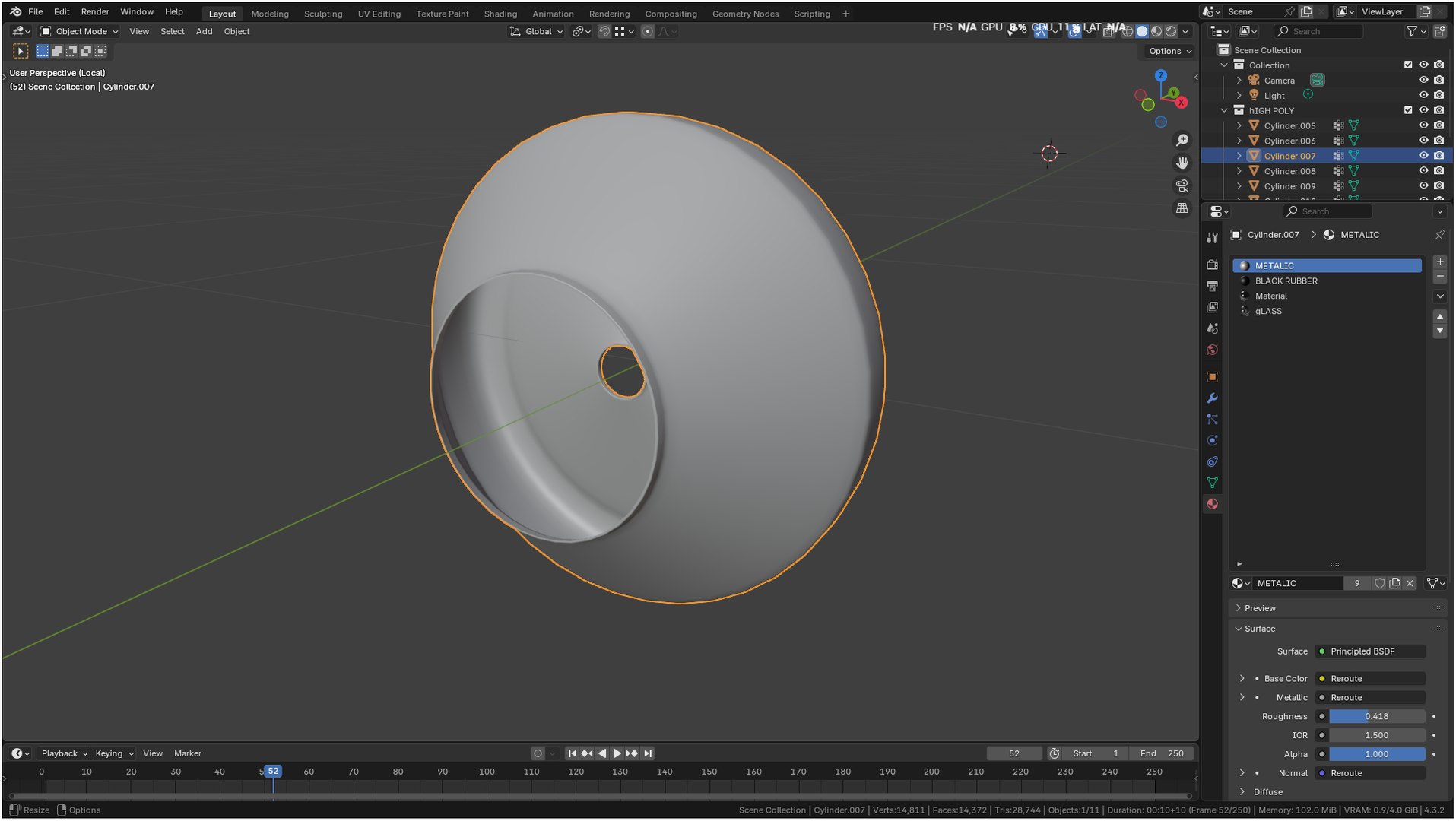Open the Object properties tab
Screen dimensions: 1456x821
(x=1213, y=377)
